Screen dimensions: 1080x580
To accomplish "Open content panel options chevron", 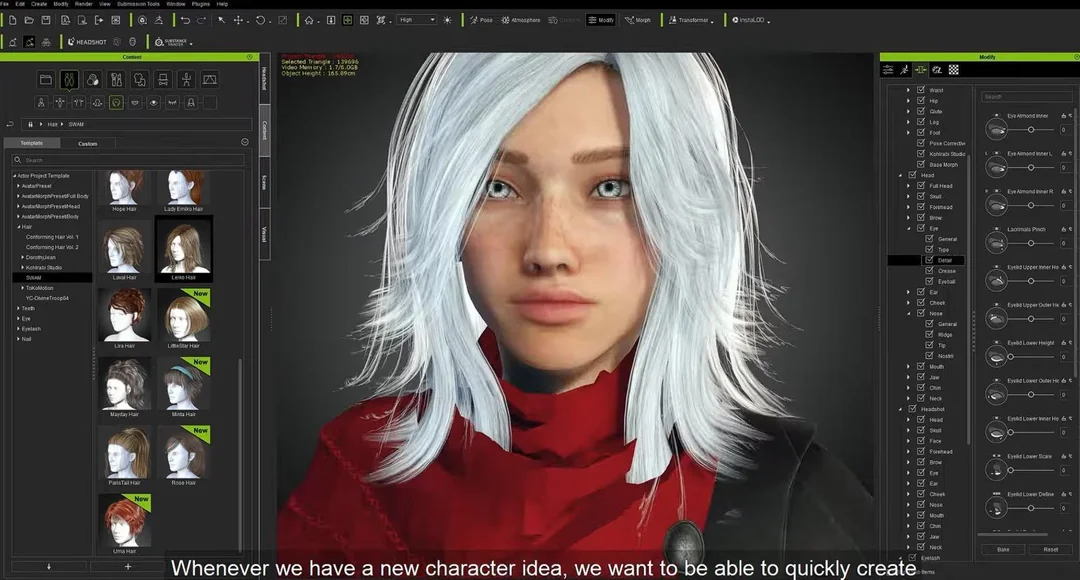I will tap(245, 142).
